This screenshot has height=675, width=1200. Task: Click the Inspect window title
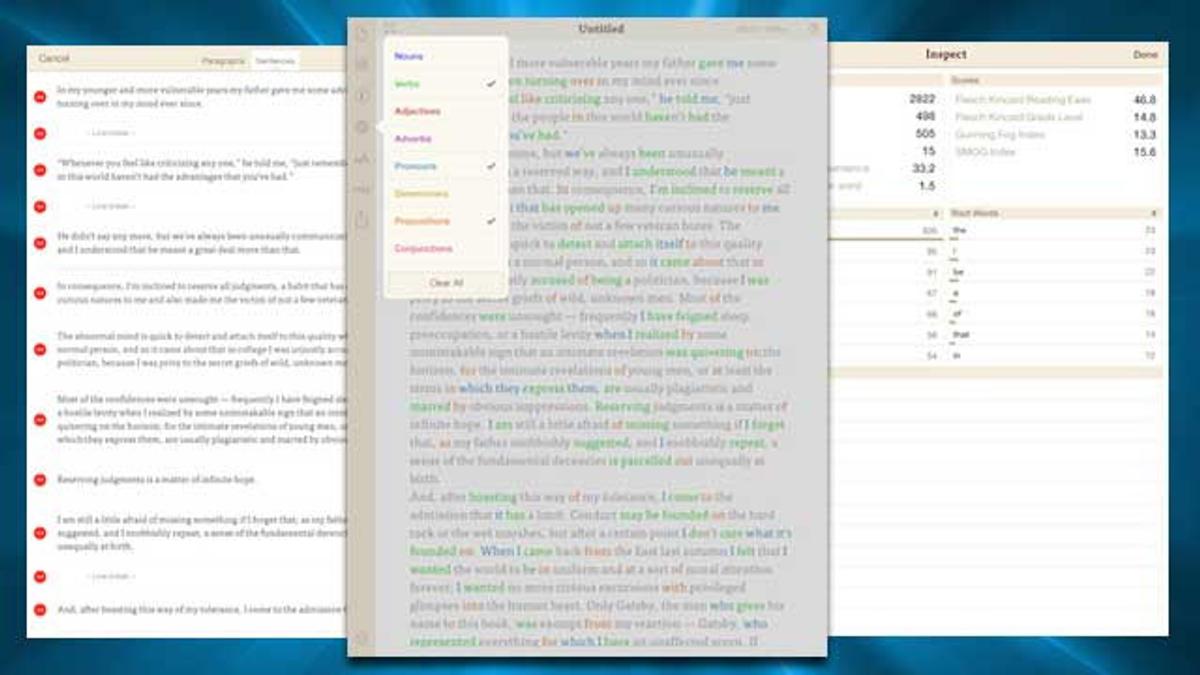pos(945,55)
